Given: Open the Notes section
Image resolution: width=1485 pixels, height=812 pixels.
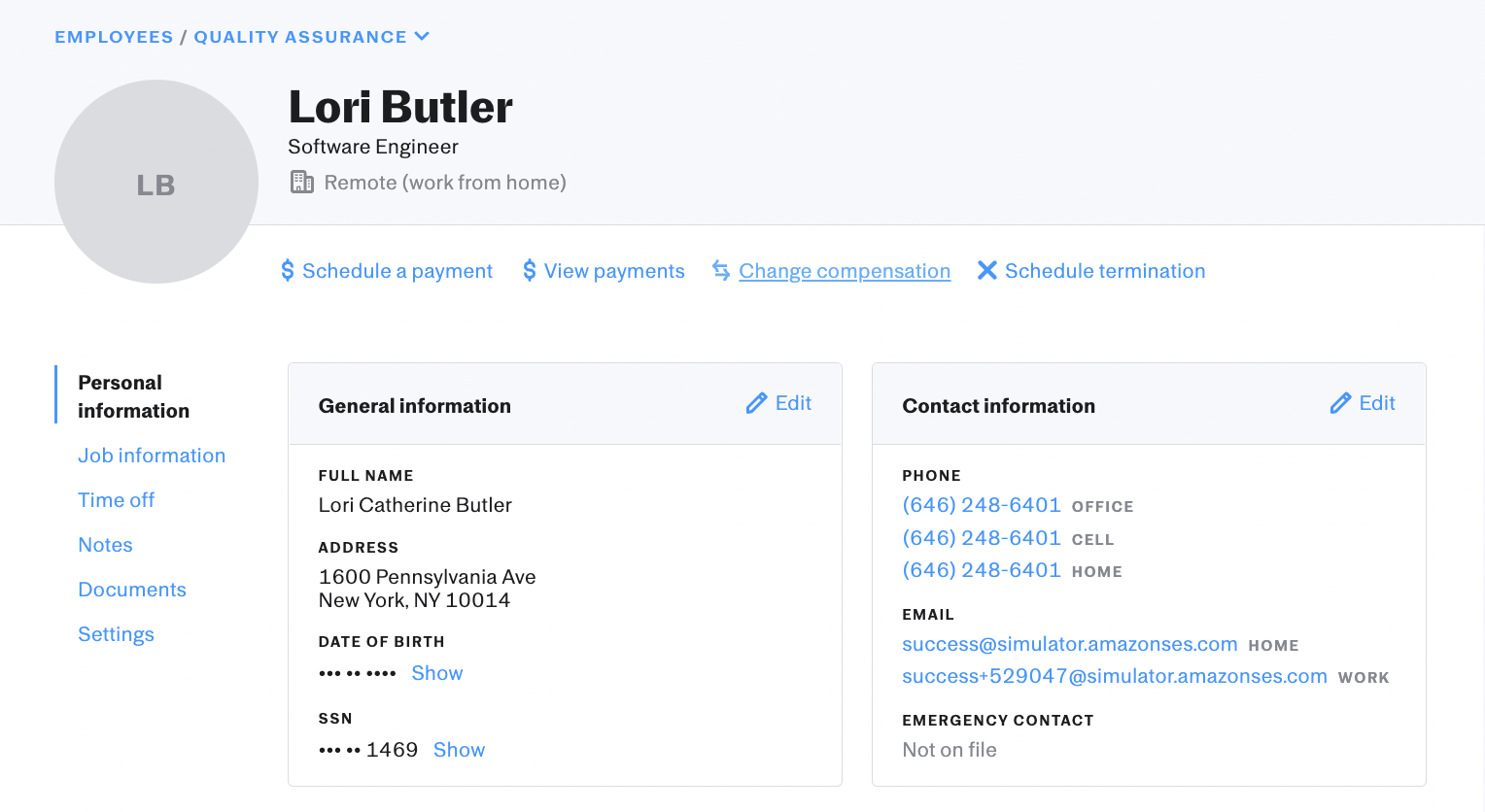Looking at the screenshot, I should point(105,545).
